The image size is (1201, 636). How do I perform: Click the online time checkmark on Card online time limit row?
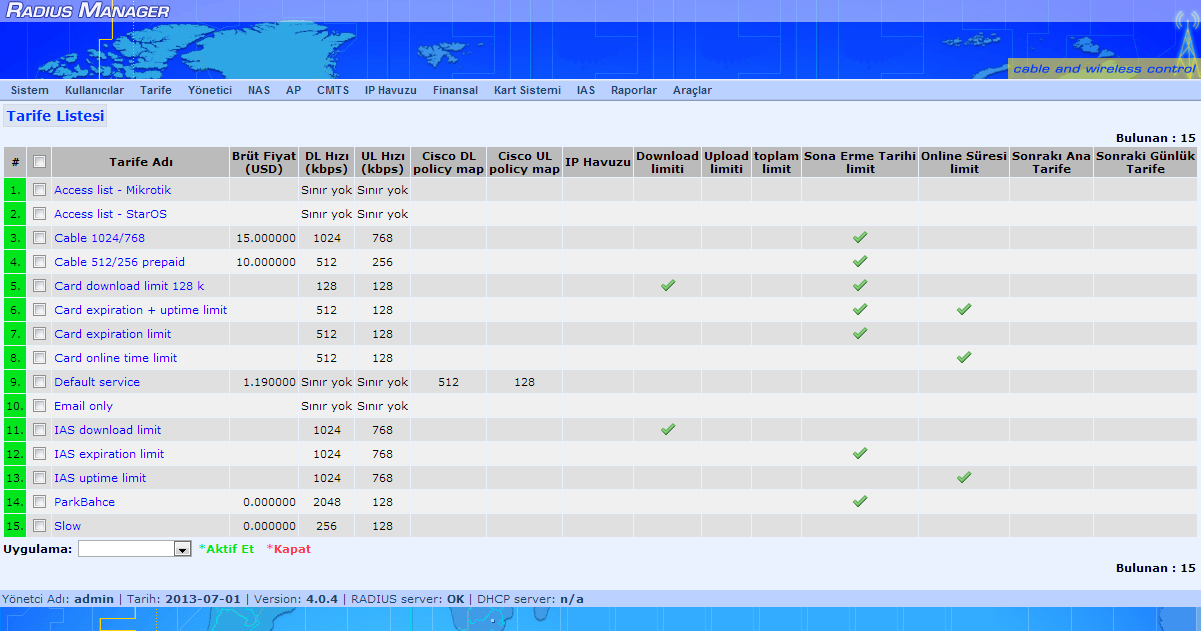point(964,357)
